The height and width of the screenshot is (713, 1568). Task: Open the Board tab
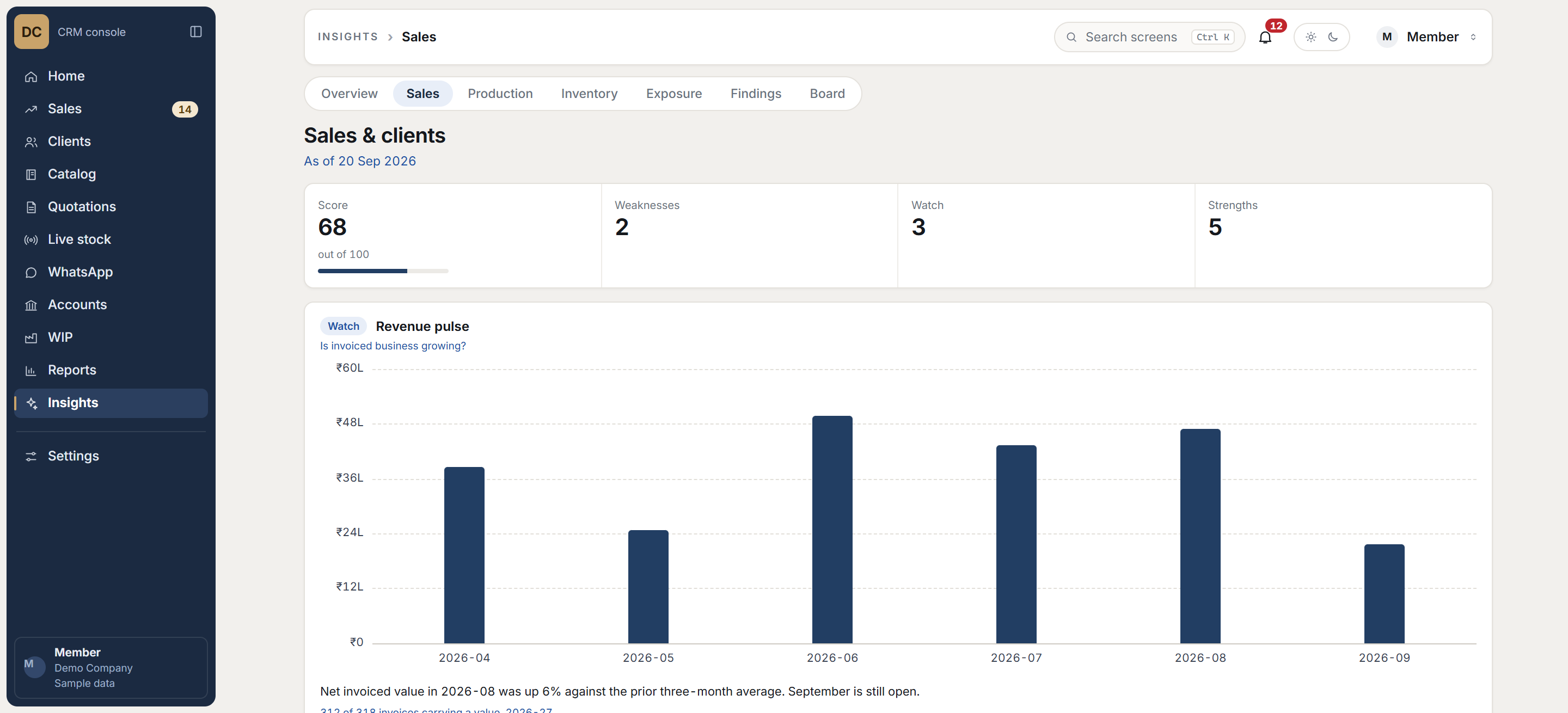826,94
